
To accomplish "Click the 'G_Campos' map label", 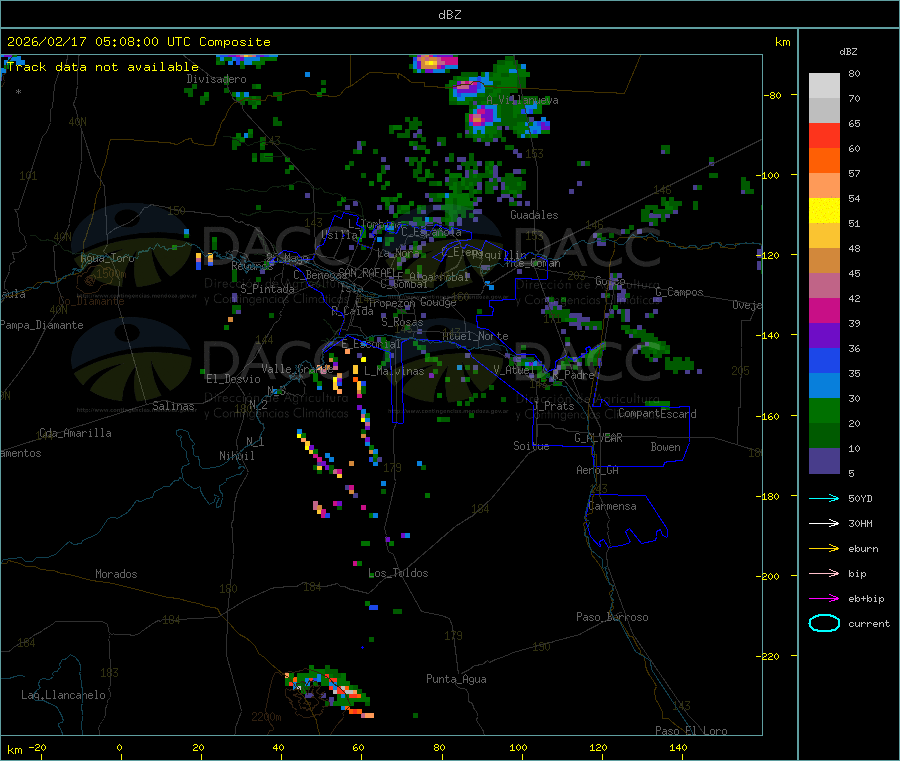I will pyautogui.click(x=680, y=292).
